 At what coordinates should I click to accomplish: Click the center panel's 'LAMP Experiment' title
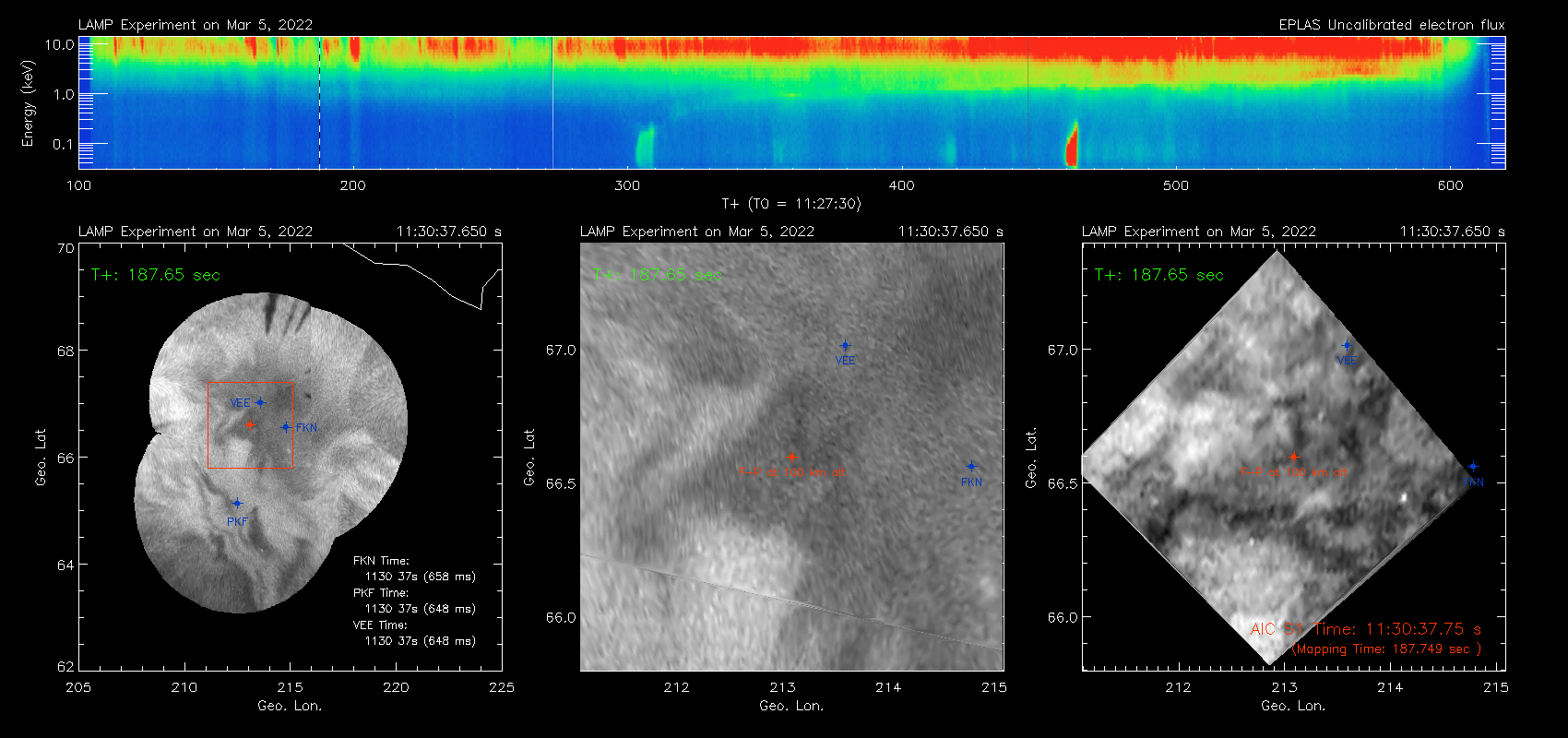(697, 232)
